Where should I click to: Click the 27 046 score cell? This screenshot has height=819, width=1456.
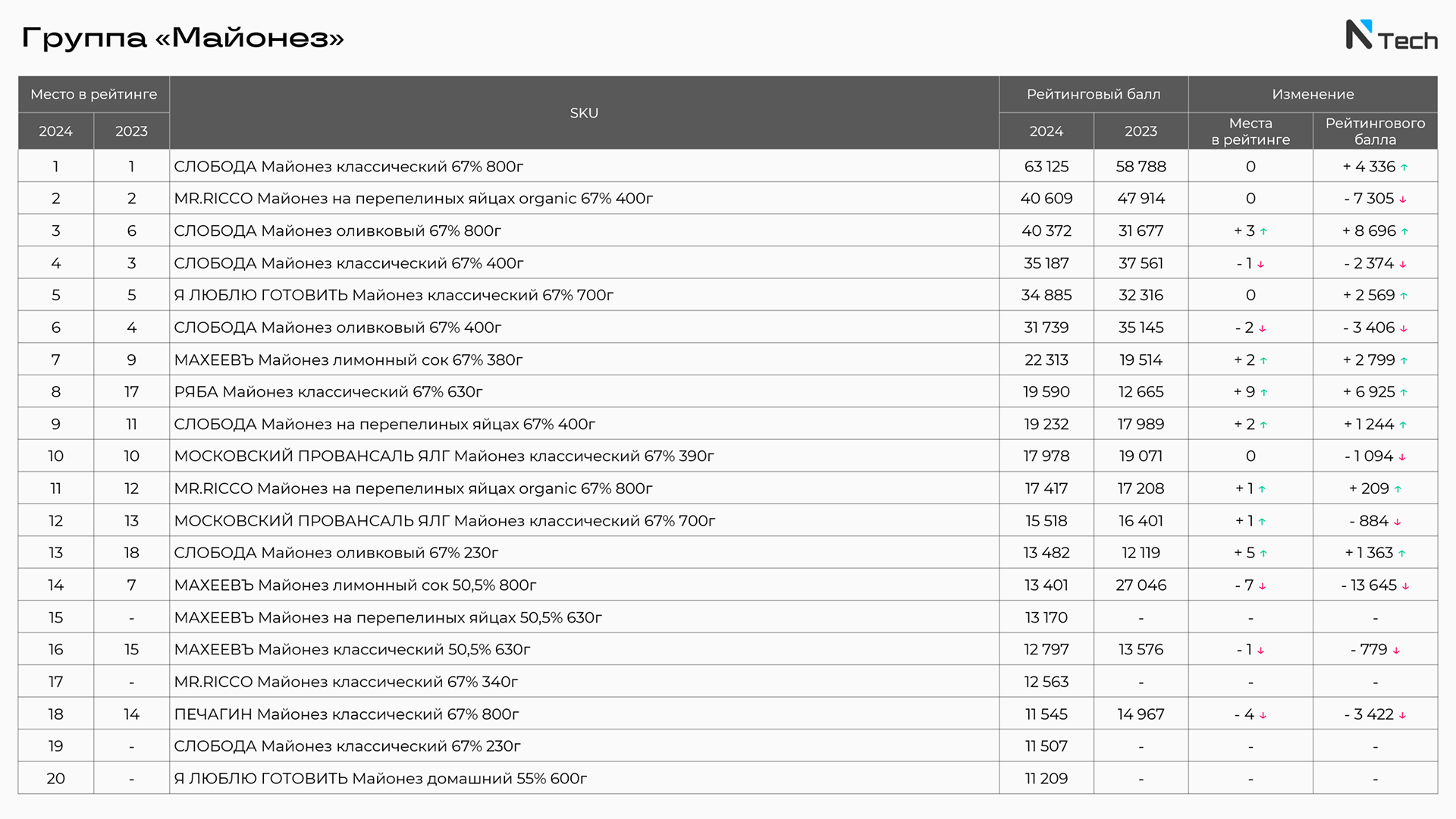[x=1141, y=585]
